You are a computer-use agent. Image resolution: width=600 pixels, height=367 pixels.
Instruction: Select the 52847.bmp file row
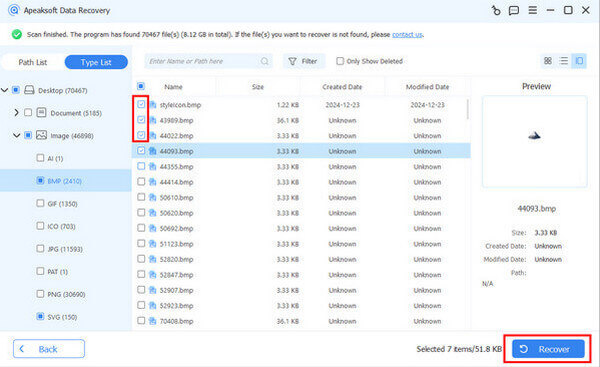(x=301, y=274)
